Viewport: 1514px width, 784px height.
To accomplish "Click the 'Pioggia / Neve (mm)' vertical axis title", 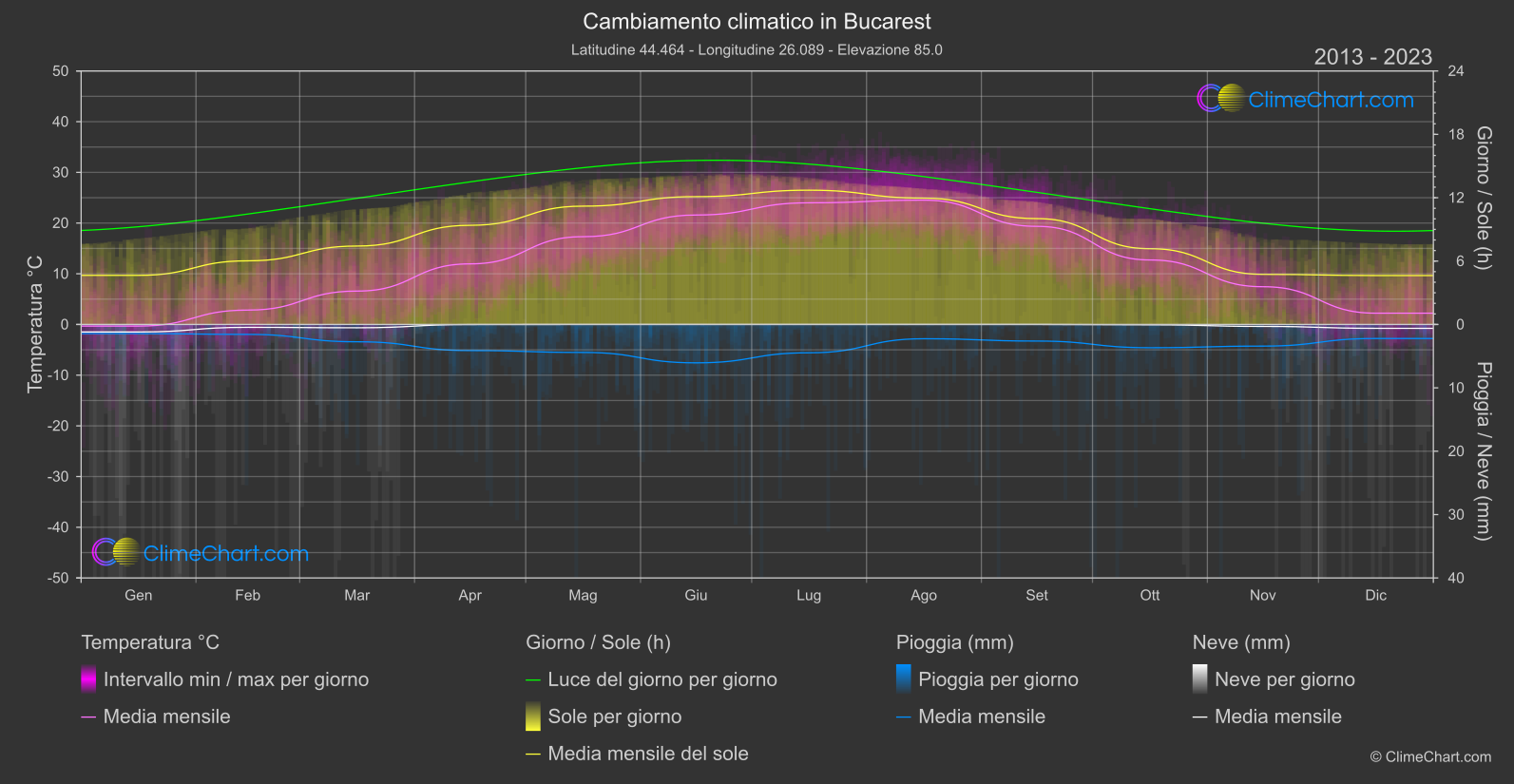I will (x=1483, y=451).
